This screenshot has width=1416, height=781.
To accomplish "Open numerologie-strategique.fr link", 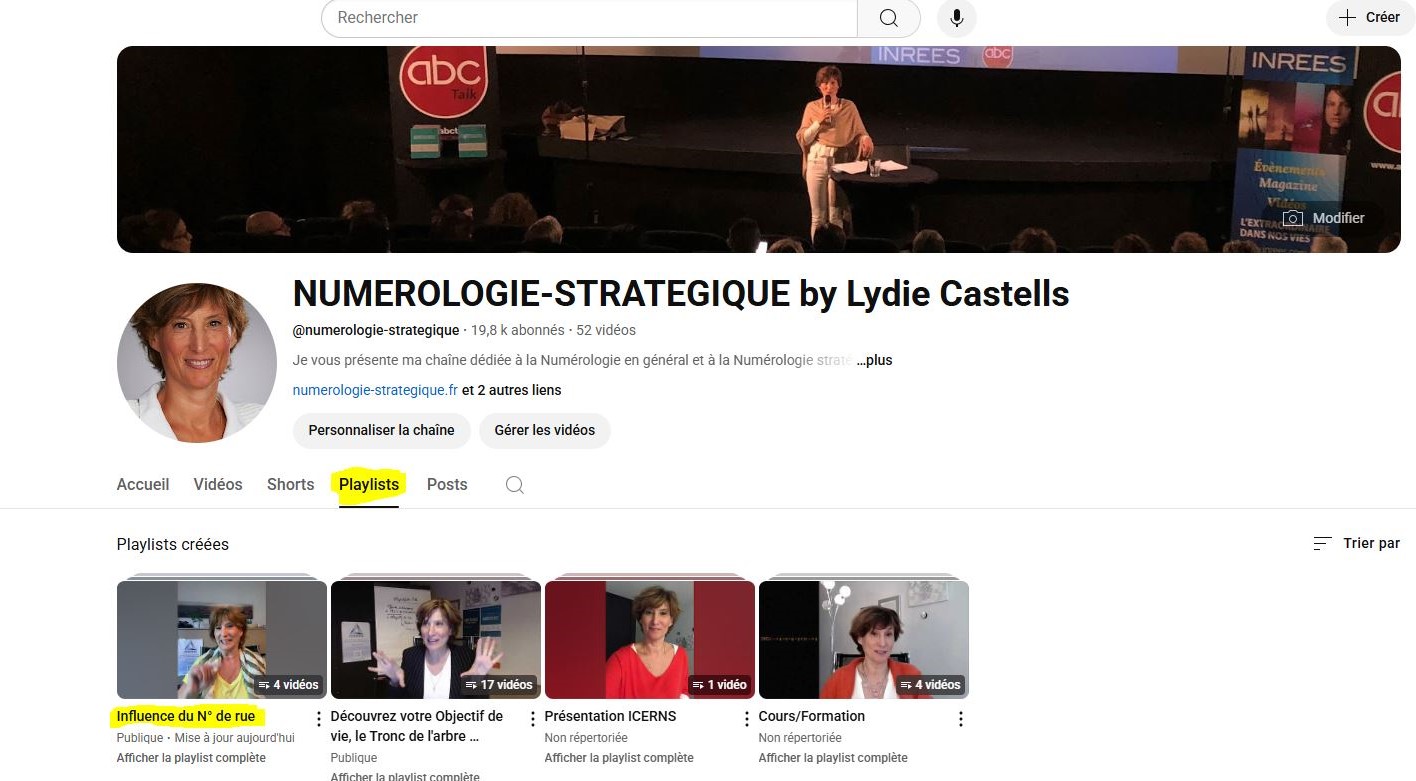I will [x=375, y=390].
